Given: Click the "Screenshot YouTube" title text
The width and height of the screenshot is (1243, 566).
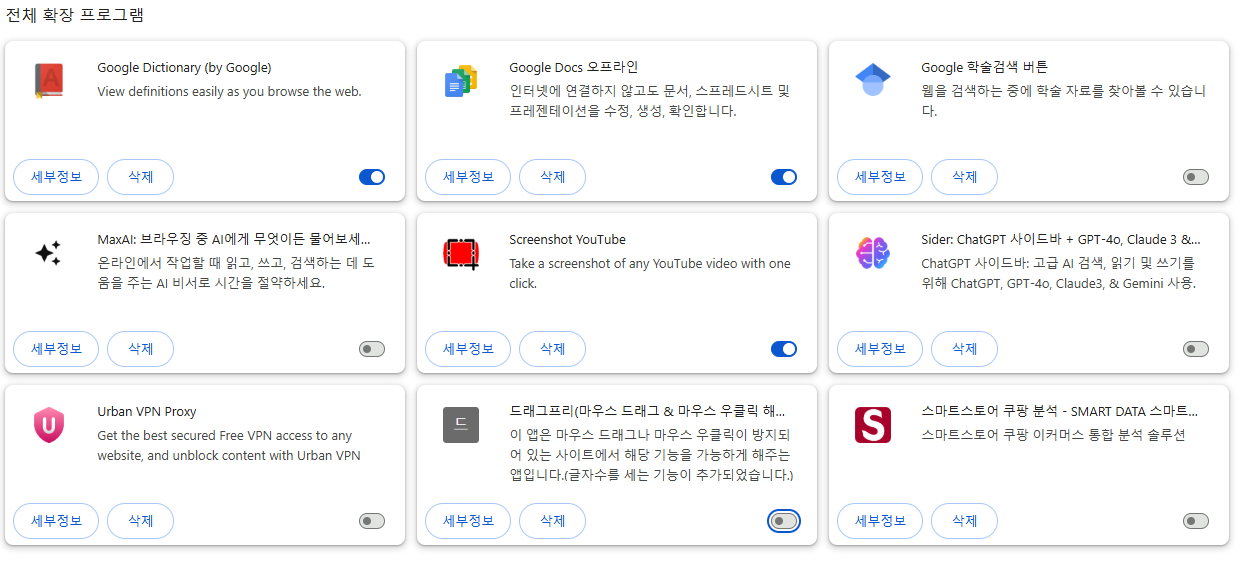Looking at the screenshot, I should tap(567, 240).
